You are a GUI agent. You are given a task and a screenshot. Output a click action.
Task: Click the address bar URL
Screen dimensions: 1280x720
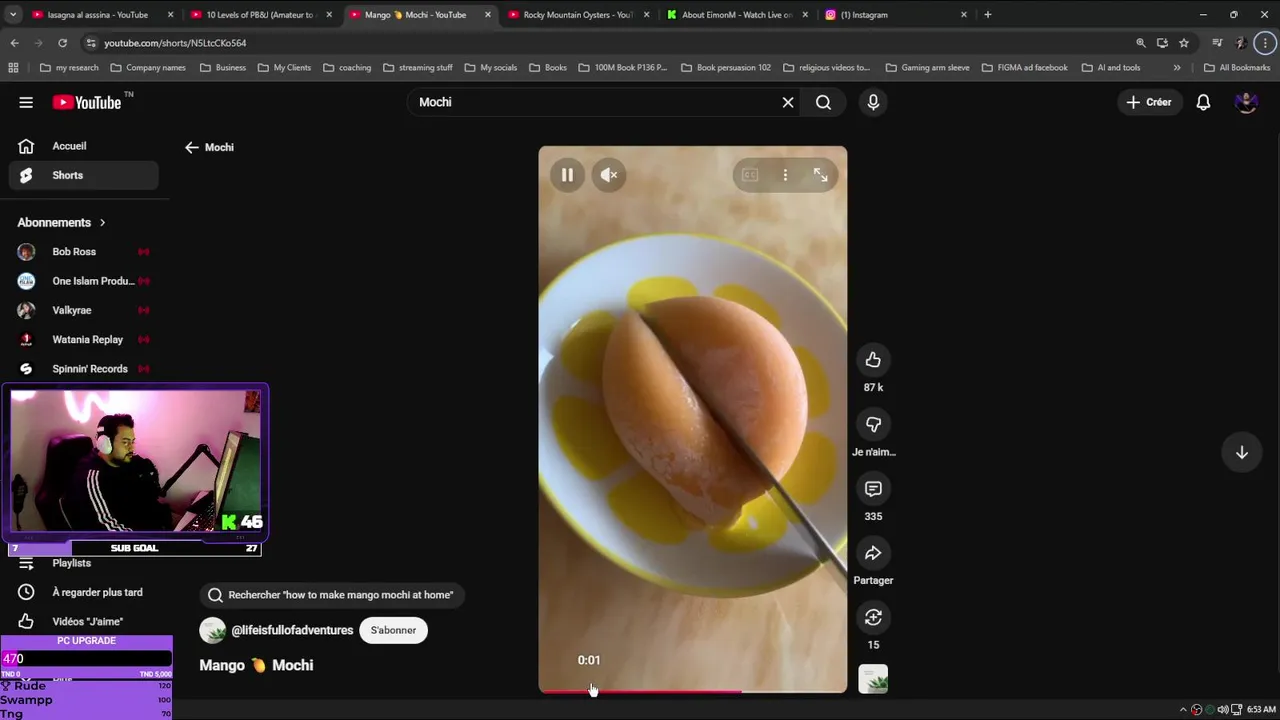click(175, 43)
